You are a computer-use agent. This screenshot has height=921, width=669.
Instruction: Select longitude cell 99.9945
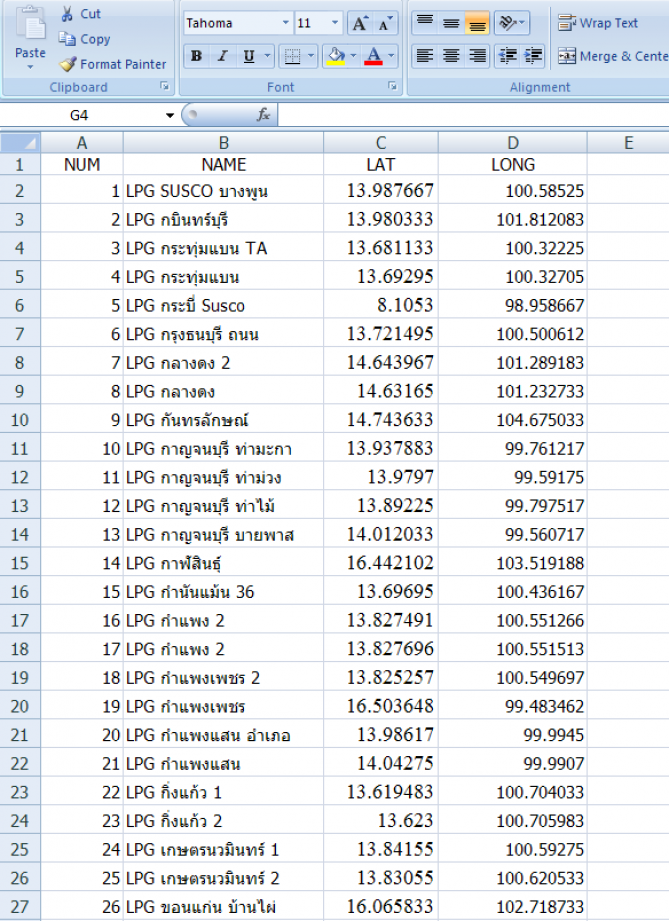coord(513,735)
